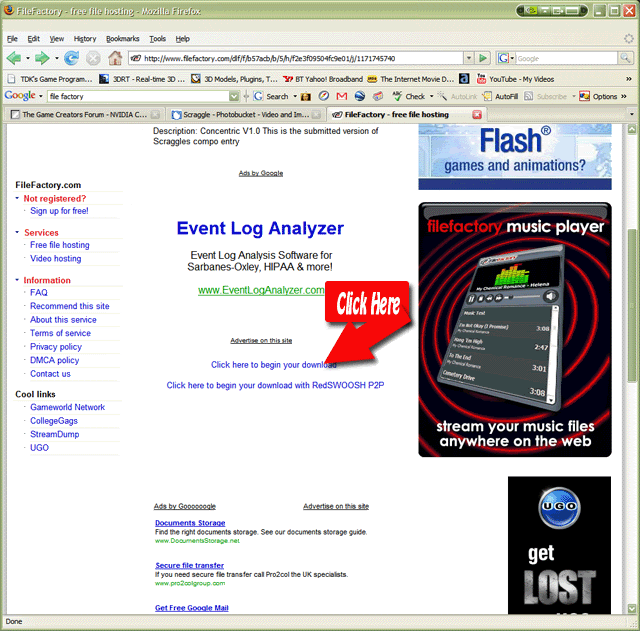Open the Search button dropdown arrow
Screen dimensions: 640x631
pos(295,96)
